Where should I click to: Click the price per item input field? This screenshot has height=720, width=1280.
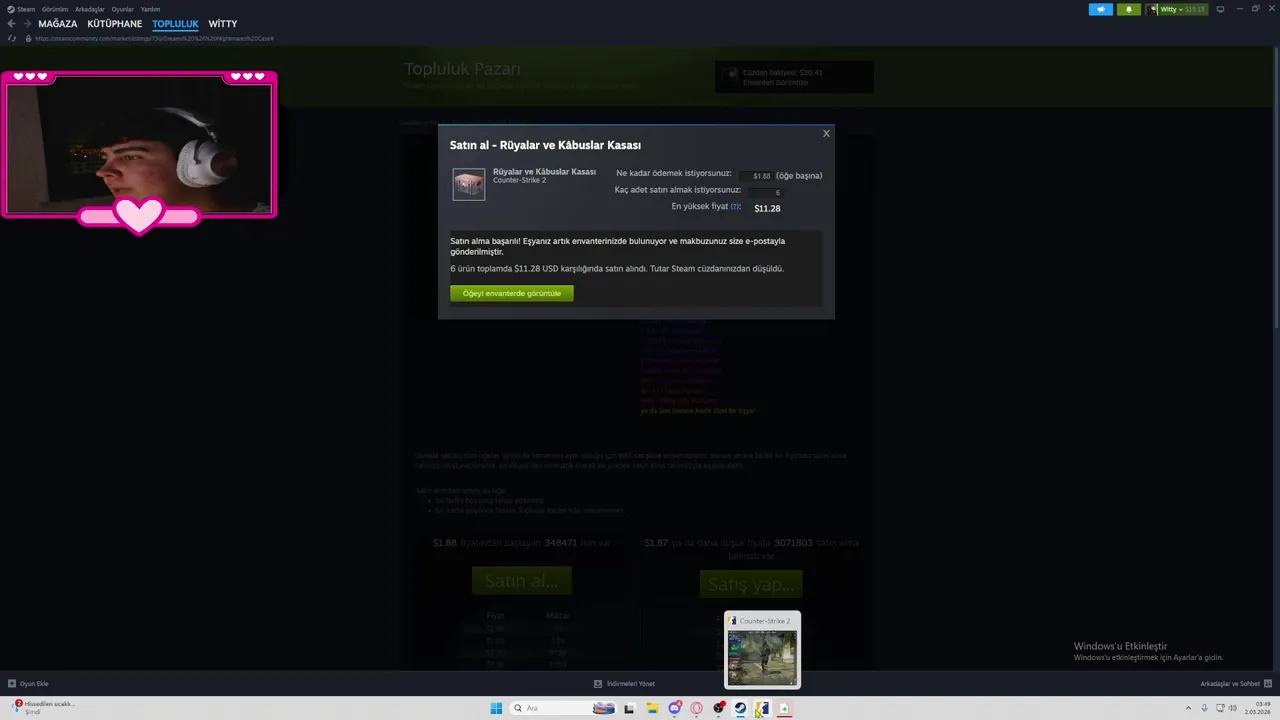756,176
